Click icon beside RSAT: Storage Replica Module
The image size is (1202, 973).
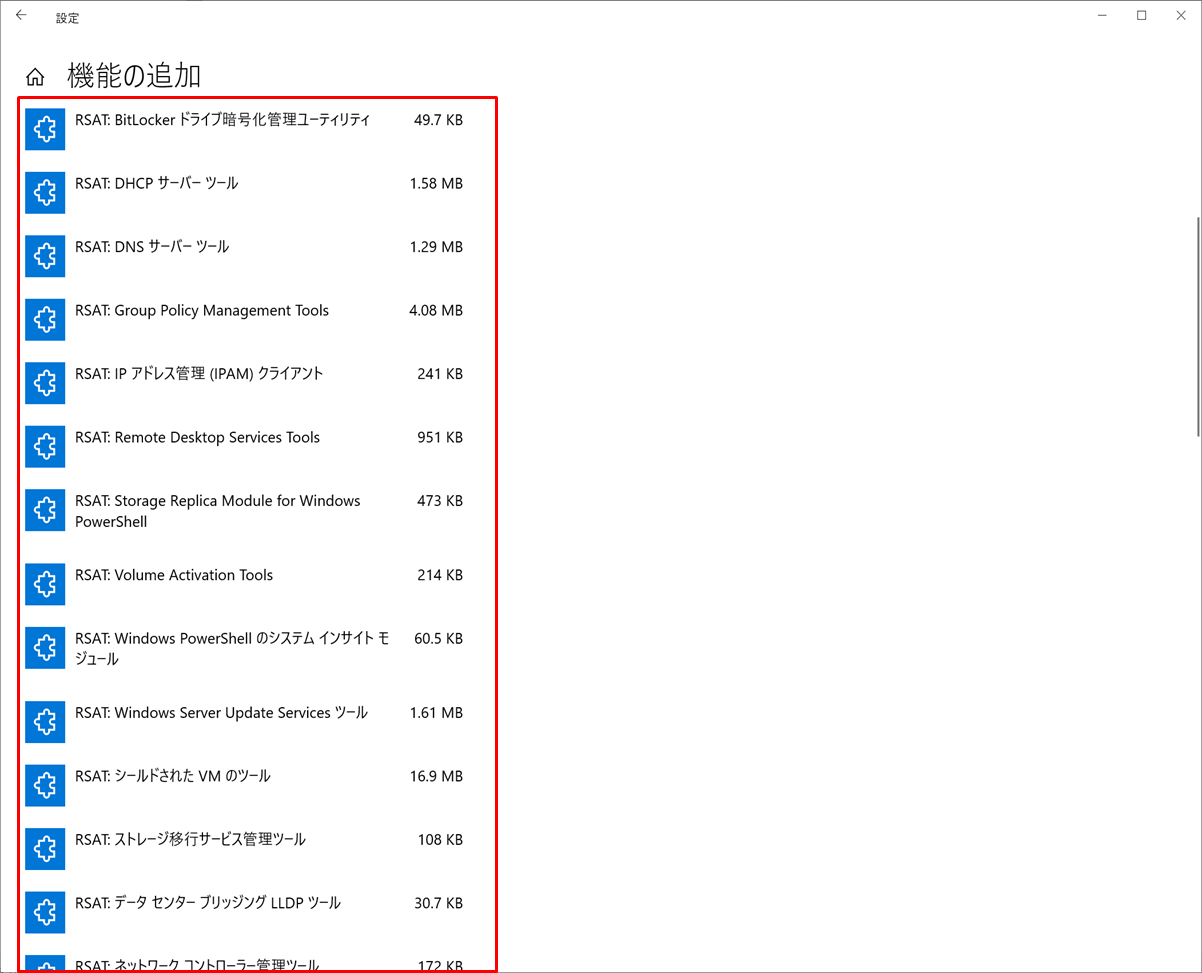[x=45, y=510]
